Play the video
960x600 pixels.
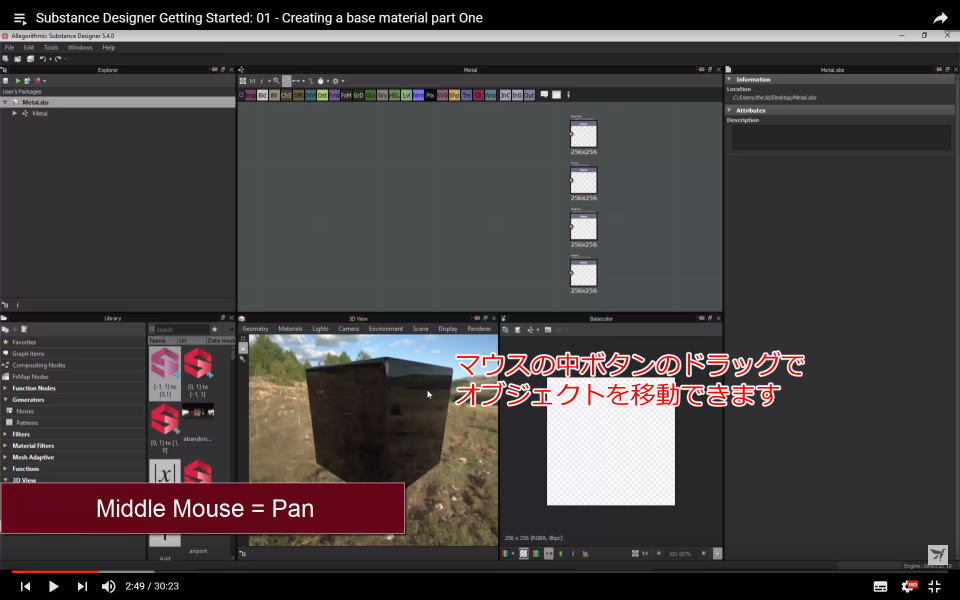pos(53,587)
